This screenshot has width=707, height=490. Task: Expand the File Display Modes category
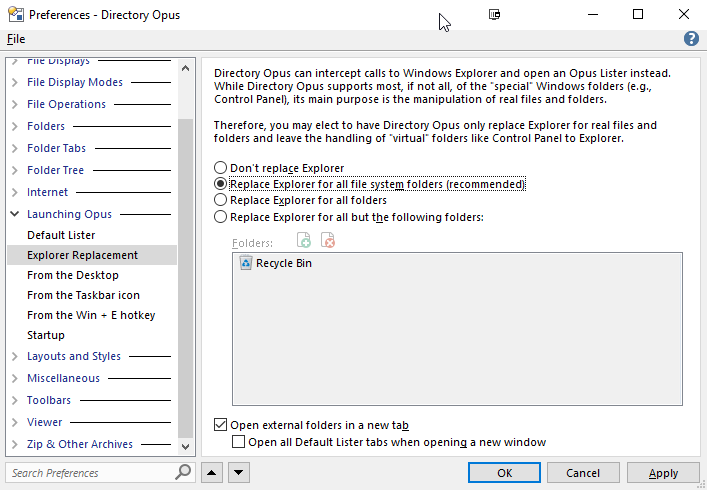pyautogui.click(x=15, y=82)
